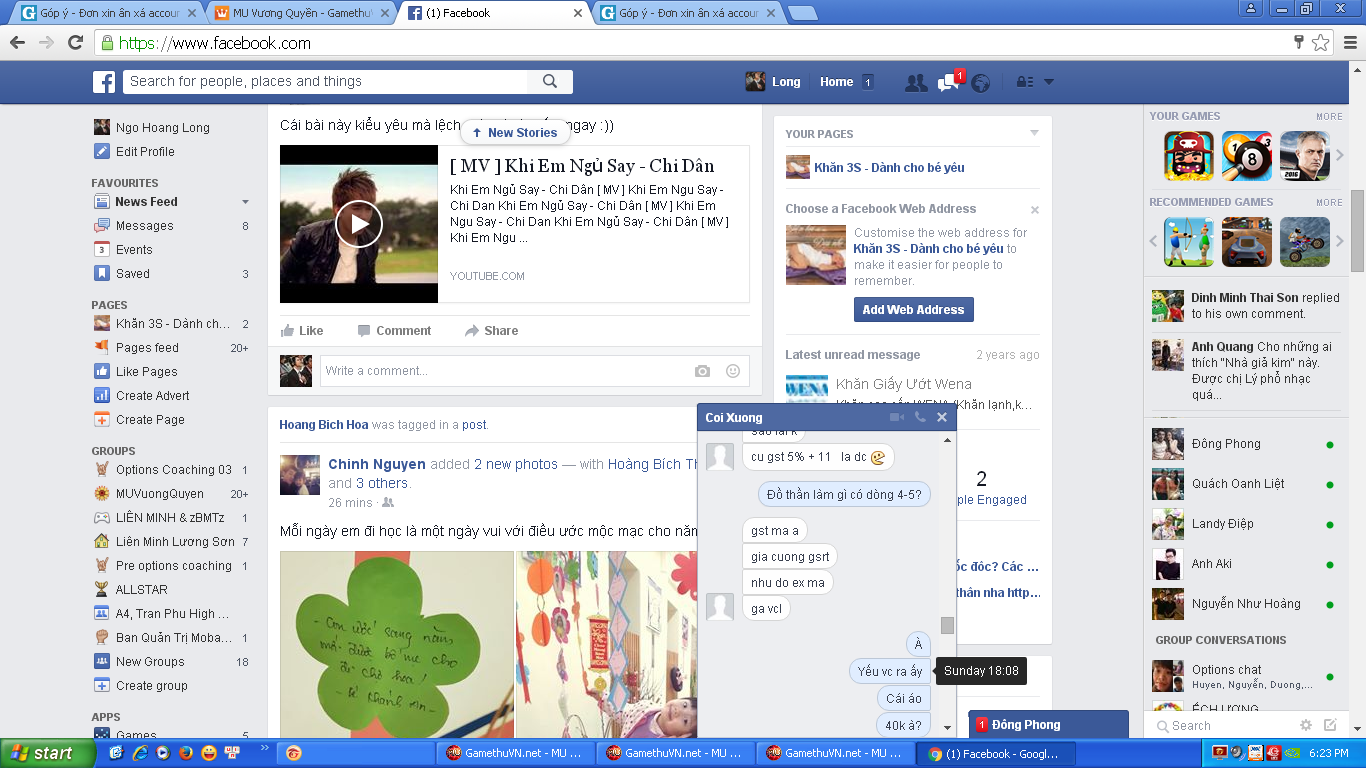Start video call in Coi Xuong chat

897,417
